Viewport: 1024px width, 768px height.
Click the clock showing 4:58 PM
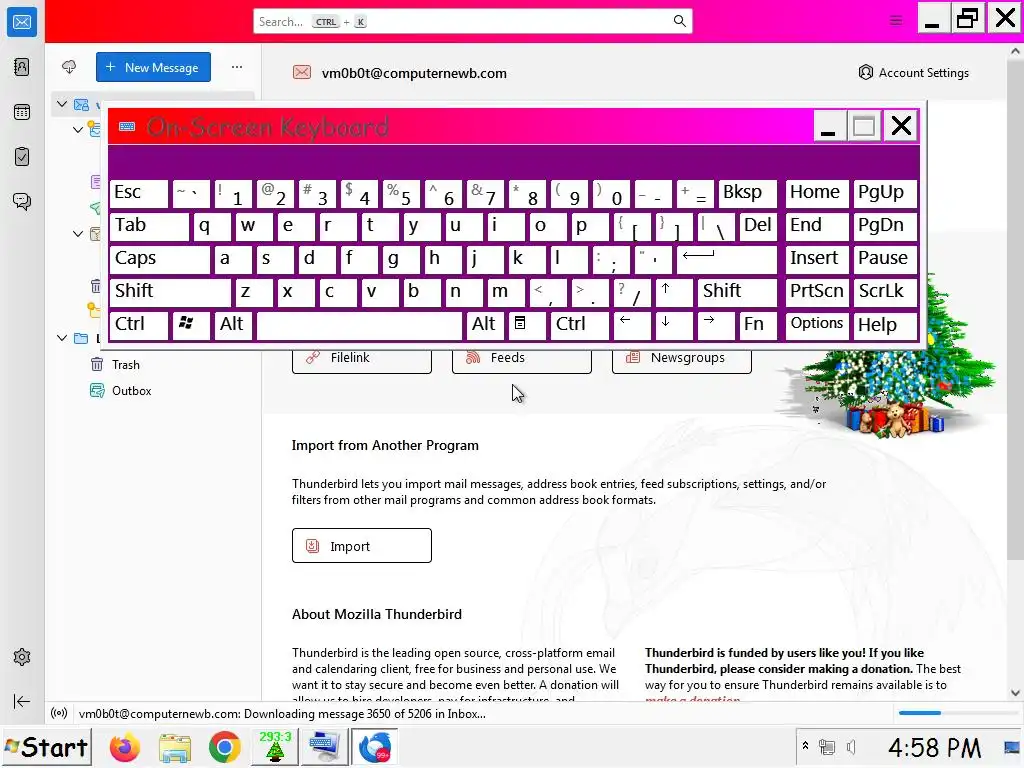click(x=934, y=747)
